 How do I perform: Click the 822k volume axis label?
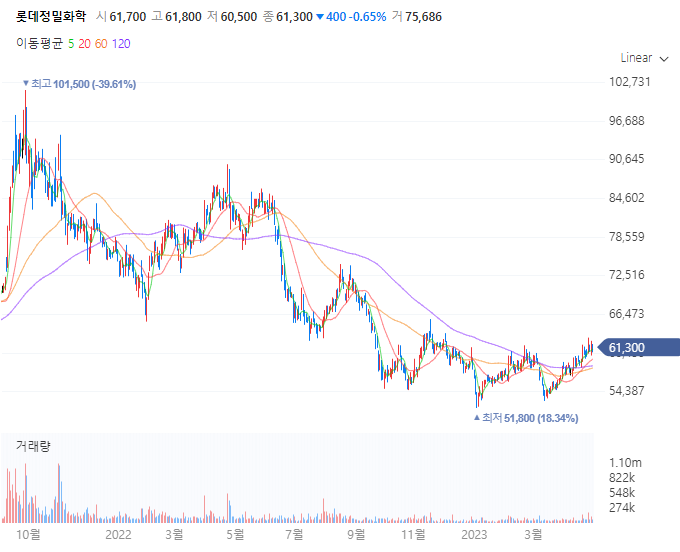[x=622, y=478]
